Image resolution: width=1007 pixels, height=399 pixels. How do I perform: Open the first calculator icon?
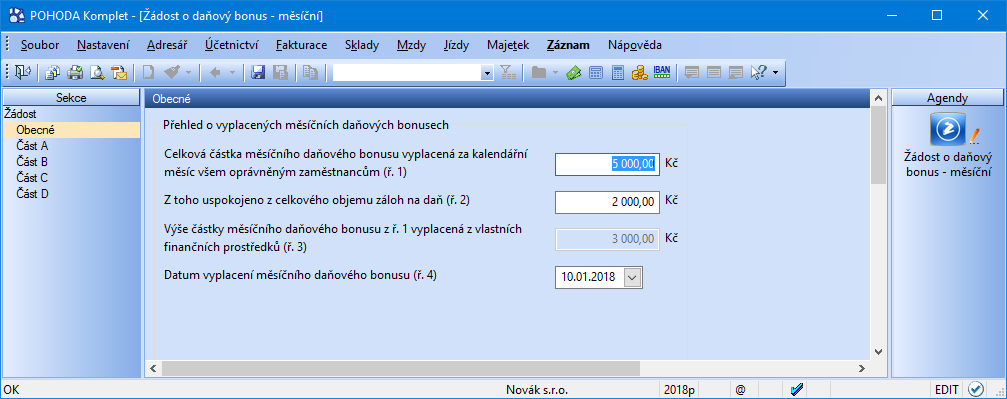click(x=596, y=73)
